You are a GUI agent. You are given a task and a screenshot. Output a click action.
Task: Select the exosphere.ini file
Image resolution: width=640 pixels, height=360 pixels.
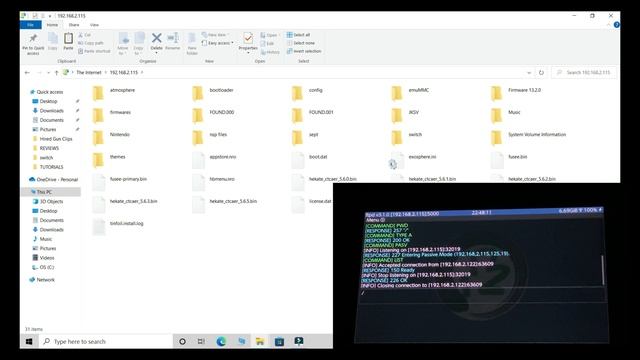pyautogui.click(x=413, y=160)
